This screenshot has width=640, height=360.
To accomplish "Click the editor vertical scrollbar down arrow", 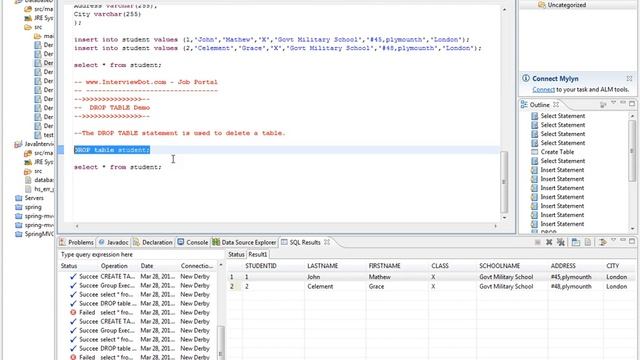I will (504, 218).
